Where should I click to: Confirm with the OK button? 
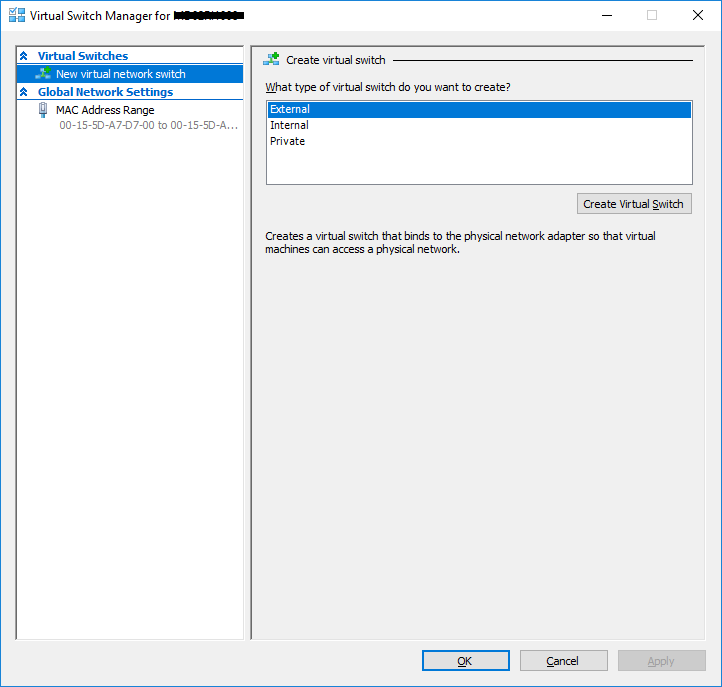coord(465,661)
